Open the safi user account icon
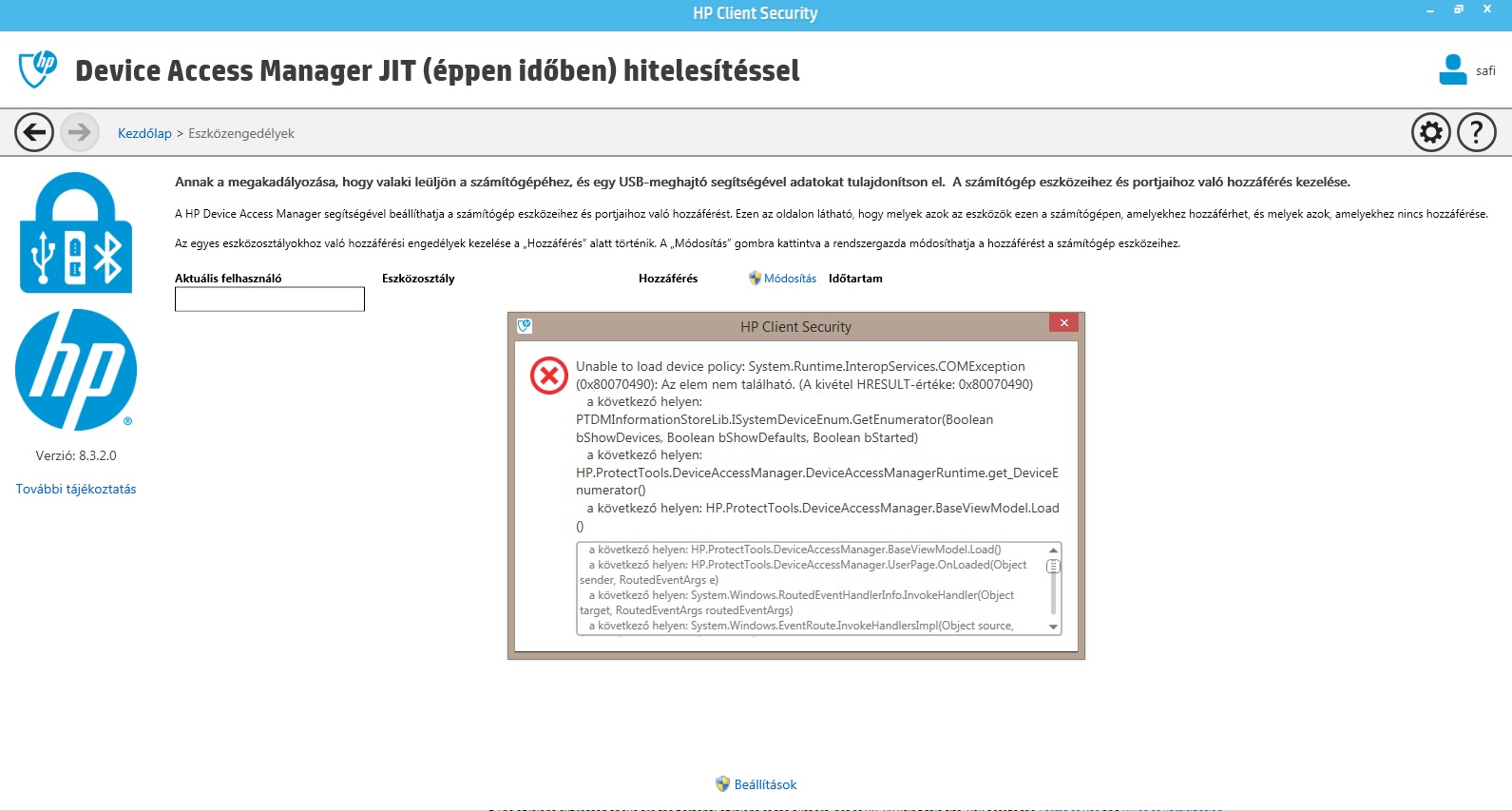The height and width of the screenshot is (811, 1512). [1453, 69]
